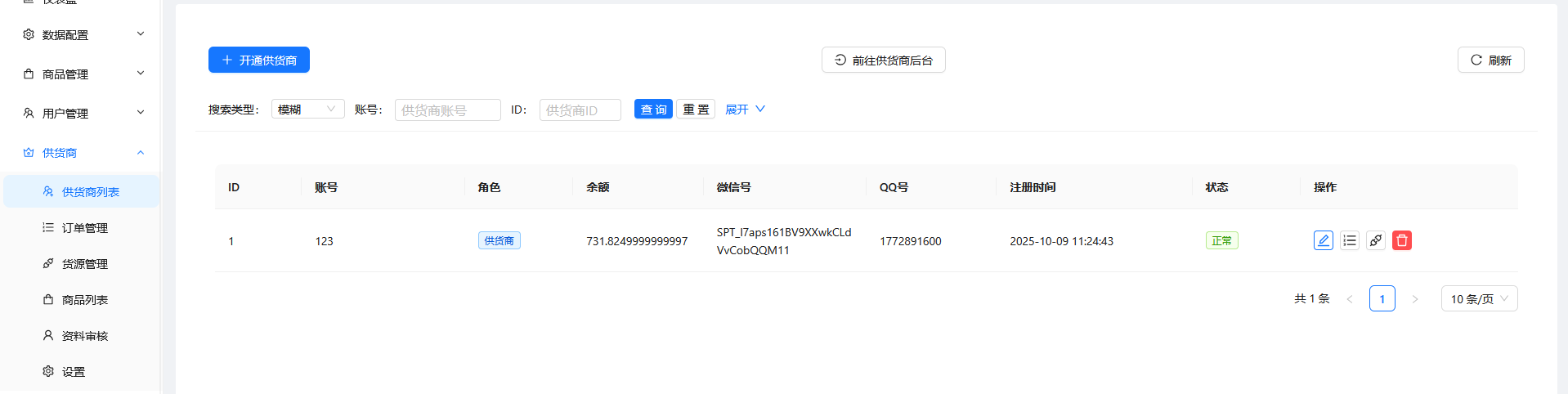Expand the 数据配置 sidebar menu
The image size is (1568, 394).
pos(82,35)
